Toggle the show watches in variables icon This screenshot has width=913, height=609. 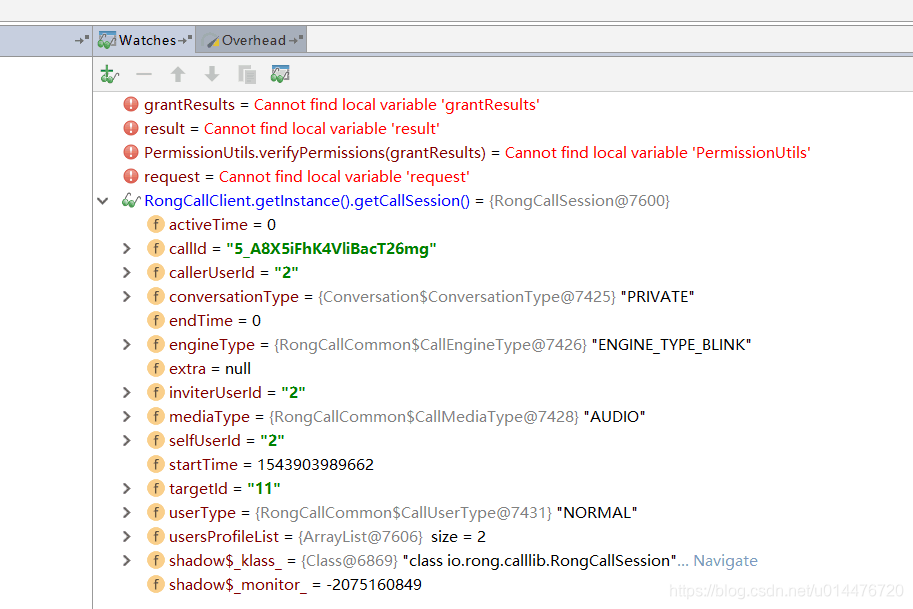point(280,75)
